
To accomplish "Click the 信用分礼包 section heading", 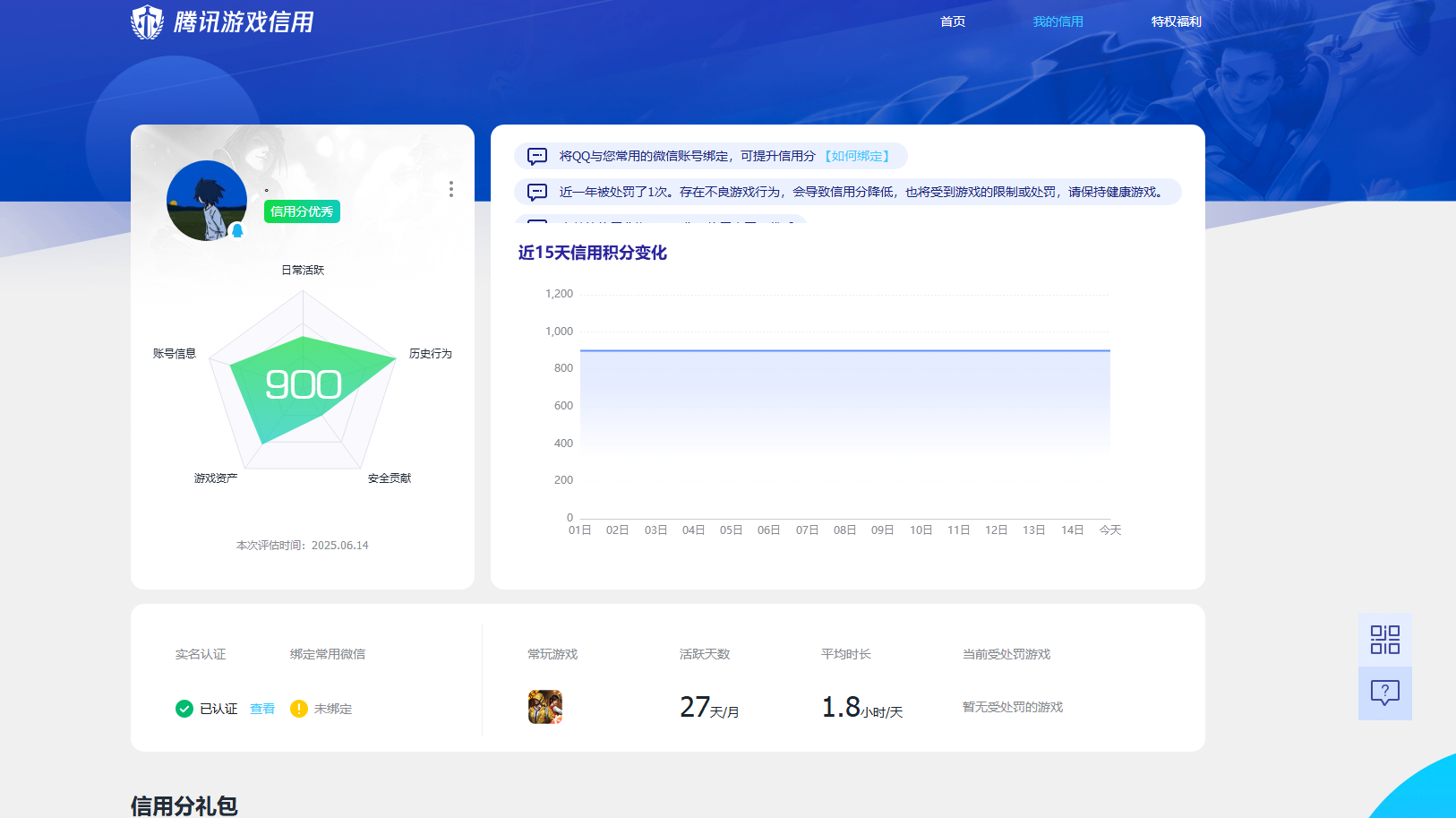I will pos(184,805).
